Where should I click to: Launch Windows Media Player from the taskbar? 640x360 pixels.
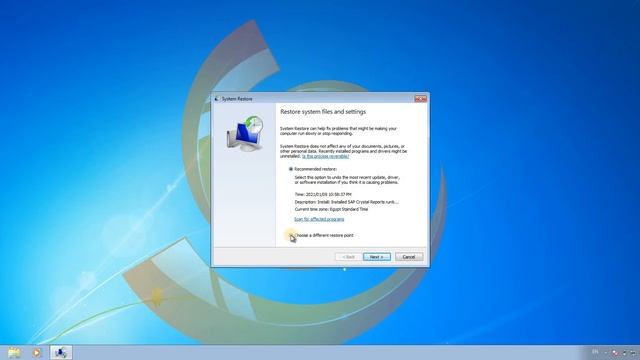coord(37,352)
